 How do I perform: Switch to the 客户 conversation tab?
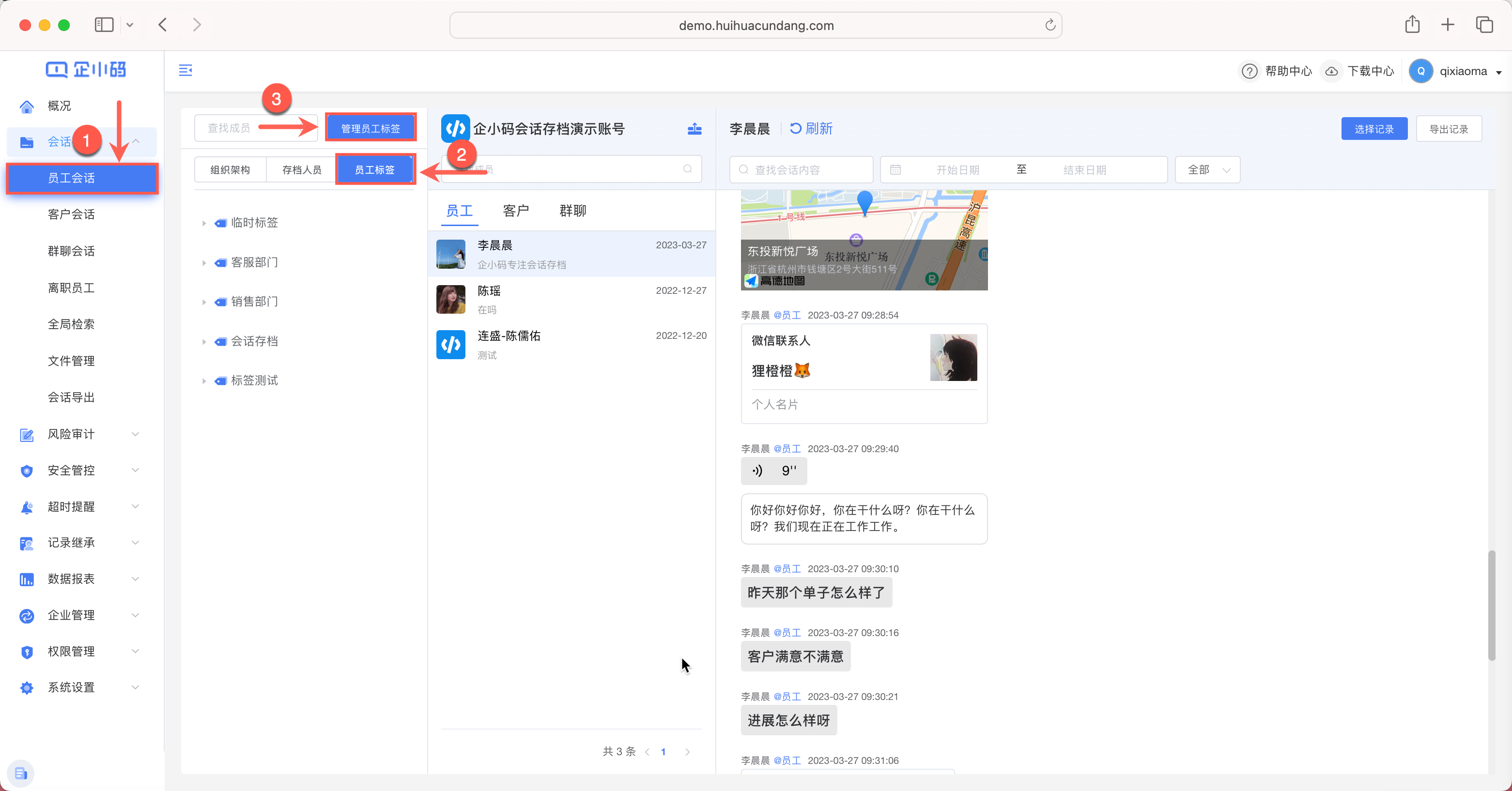[x=516, y=211]
